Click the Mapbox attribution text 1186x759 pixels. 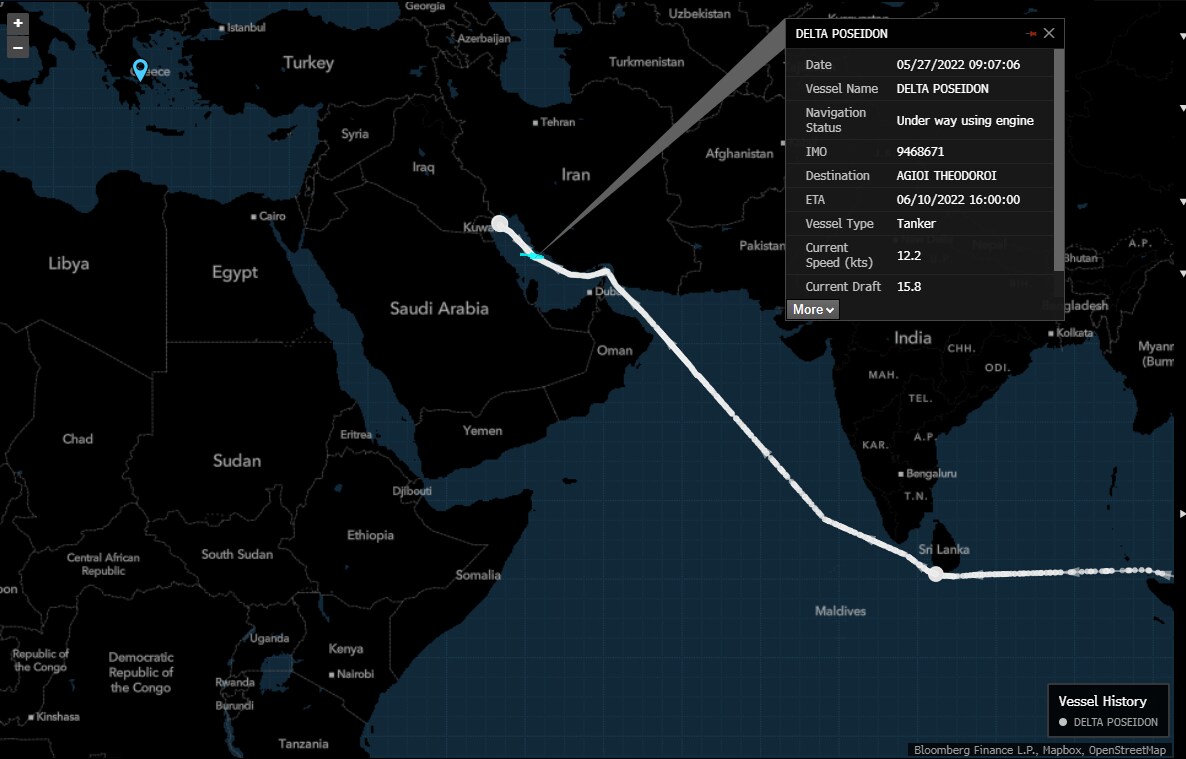point(1062,750)
